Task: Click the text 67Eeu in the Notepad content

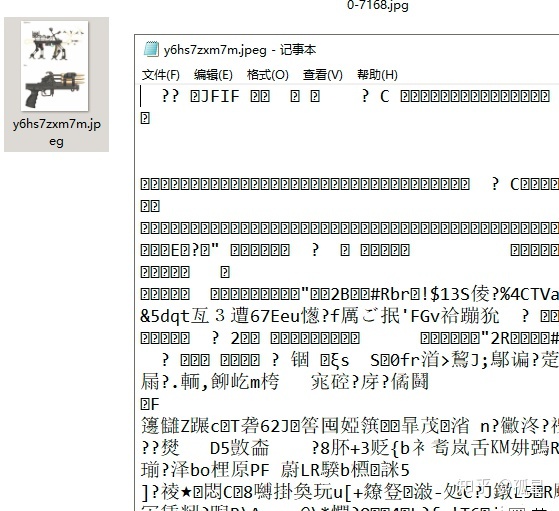Action: point(275,316)
